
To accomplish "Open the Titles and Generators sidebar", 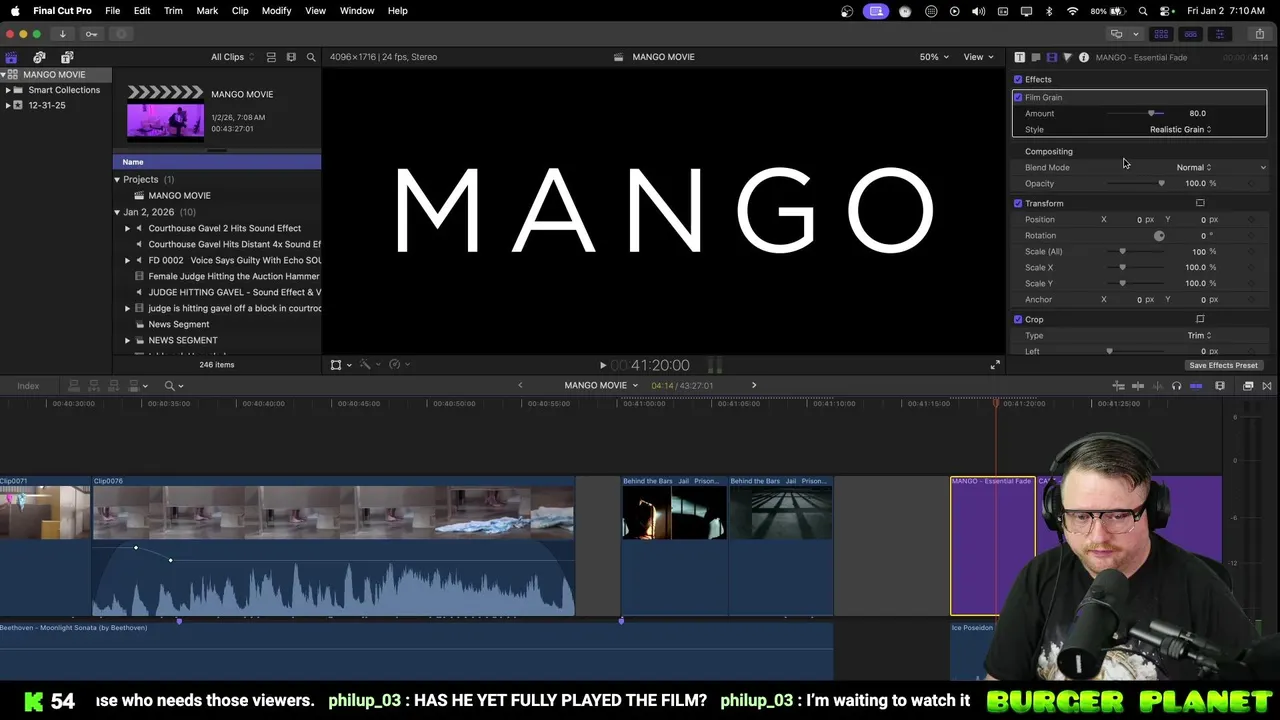I will click(67, 57).
